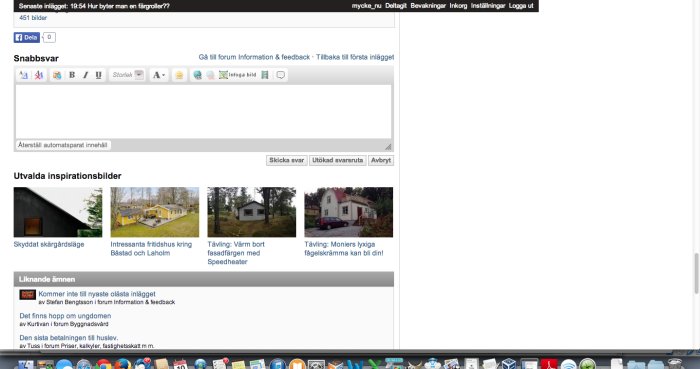700x369 pixels.
Task: Open Google Chrome from the dock
Action: 104,364
